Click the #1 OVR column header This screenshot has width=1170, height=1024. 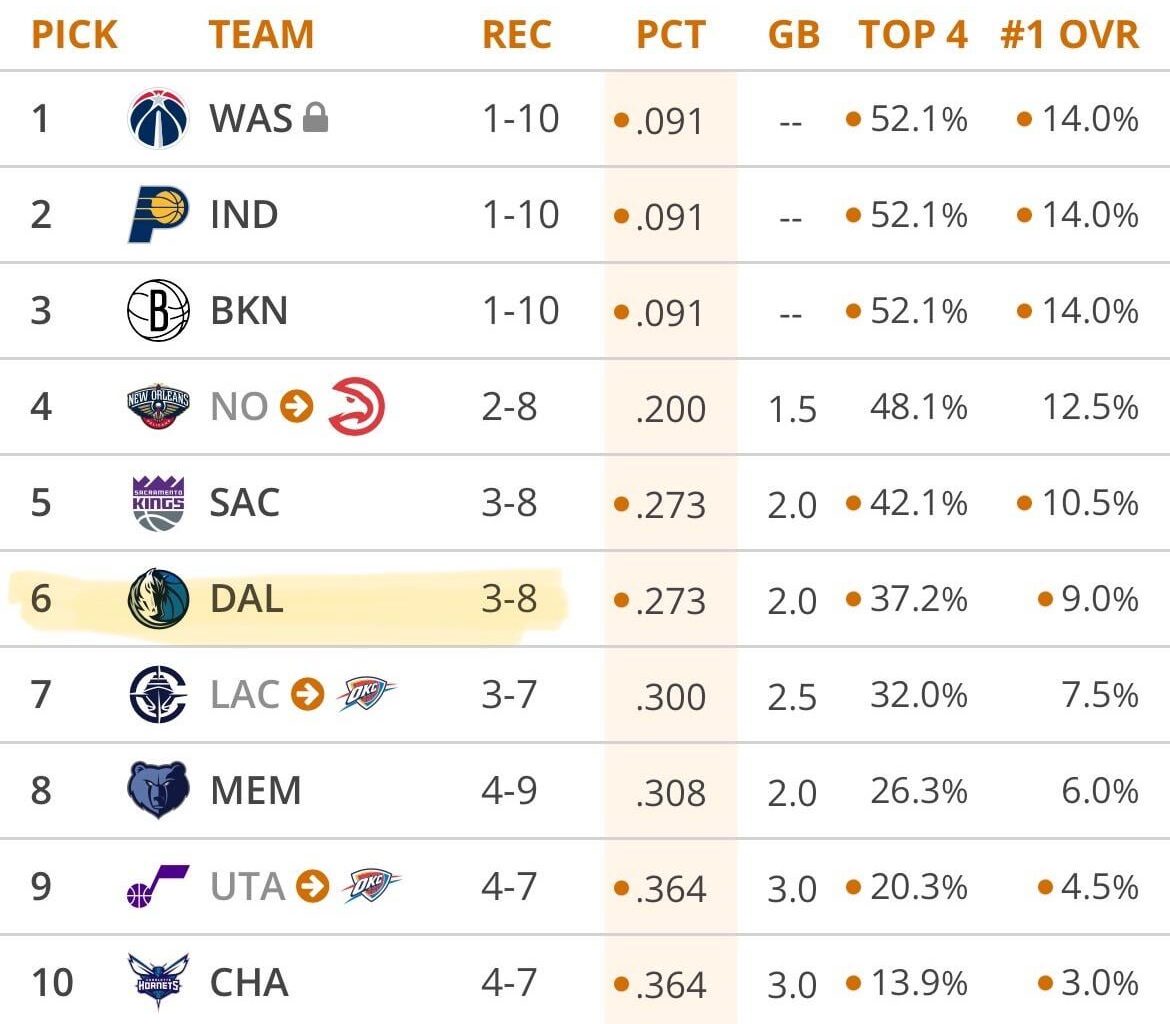point(1069,35)
